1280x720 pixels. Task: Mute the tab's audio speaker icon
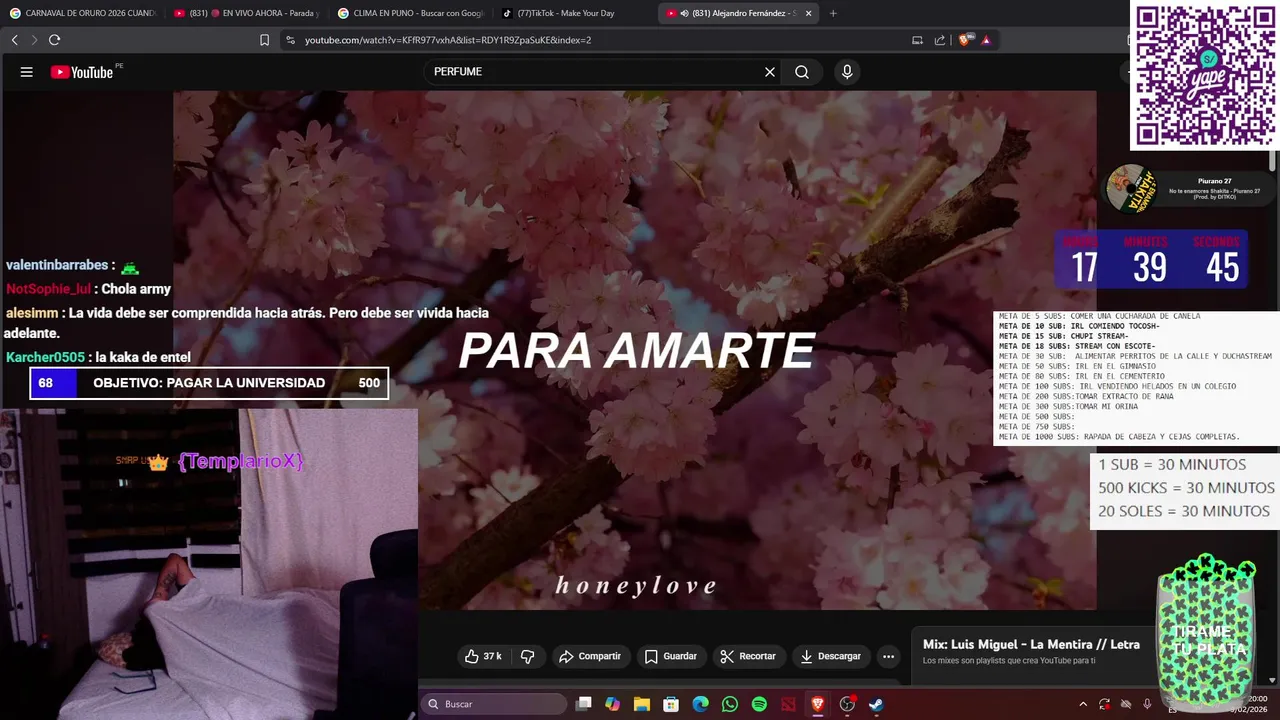pyautogui.click(x=684, y=13)
